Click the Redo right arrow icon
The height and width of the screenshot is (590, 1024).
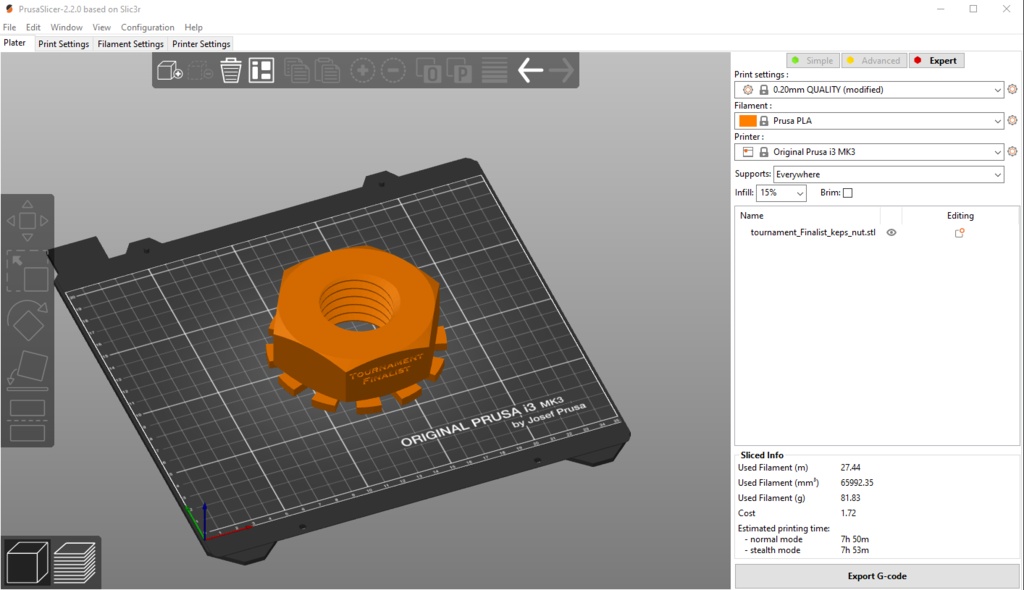561,71
